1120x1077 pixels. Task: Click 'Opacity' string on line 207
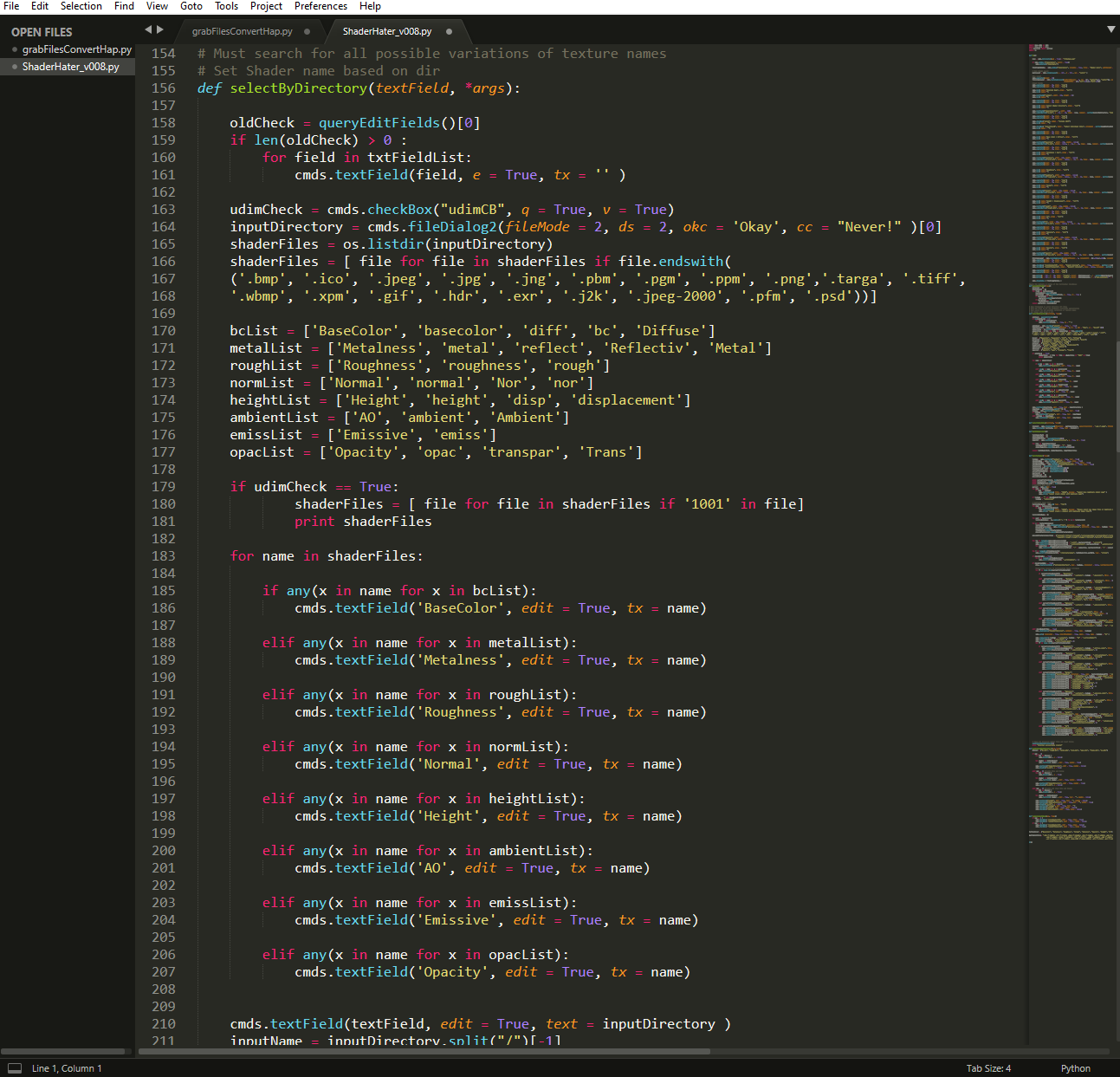click(452, 972)
